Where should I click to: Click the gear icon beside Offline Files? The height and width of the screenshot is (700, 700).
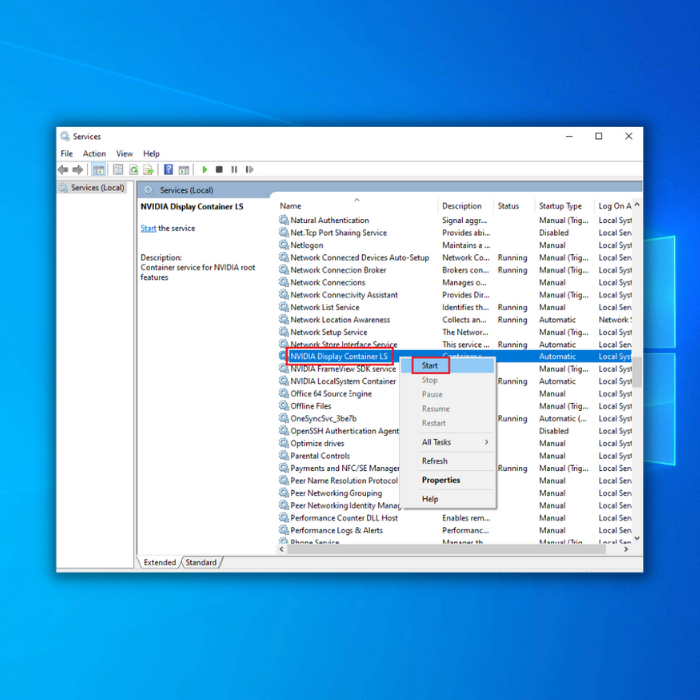pyautogui.click(x=283, y=406)
